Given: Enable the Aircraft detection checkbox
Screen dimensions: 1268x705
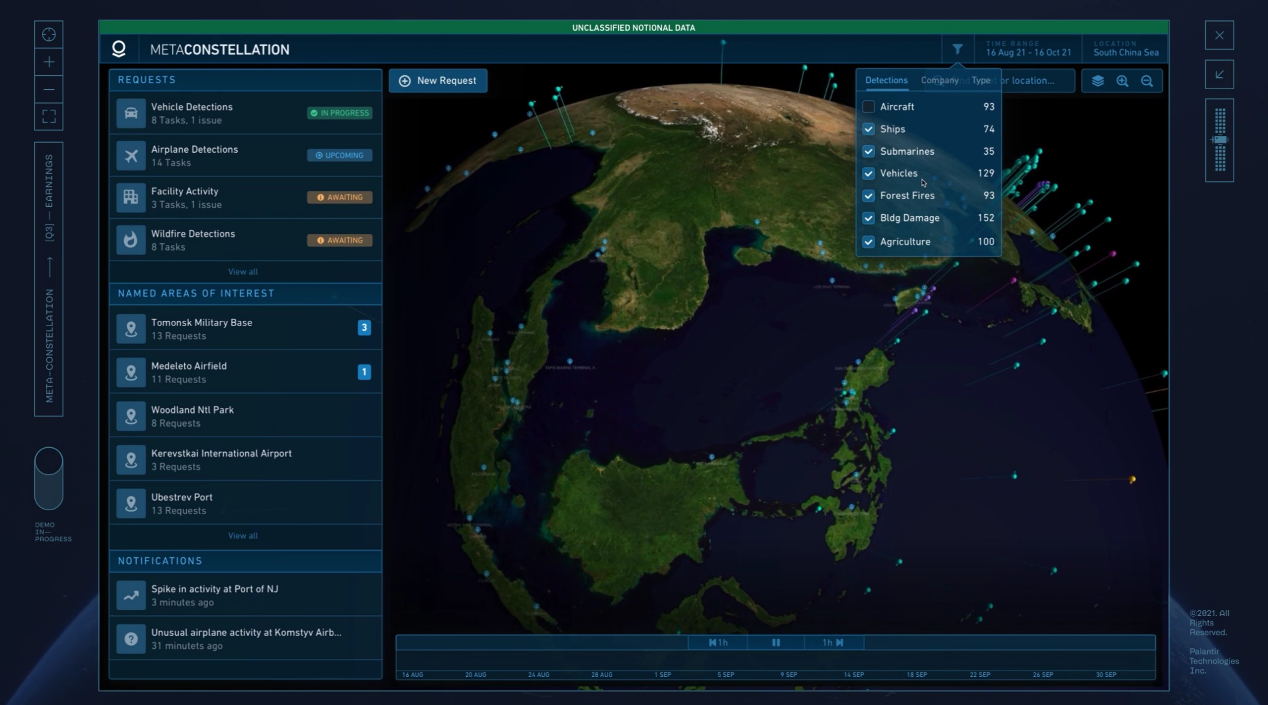Looking at the screenshot, I should click(868, 107).
